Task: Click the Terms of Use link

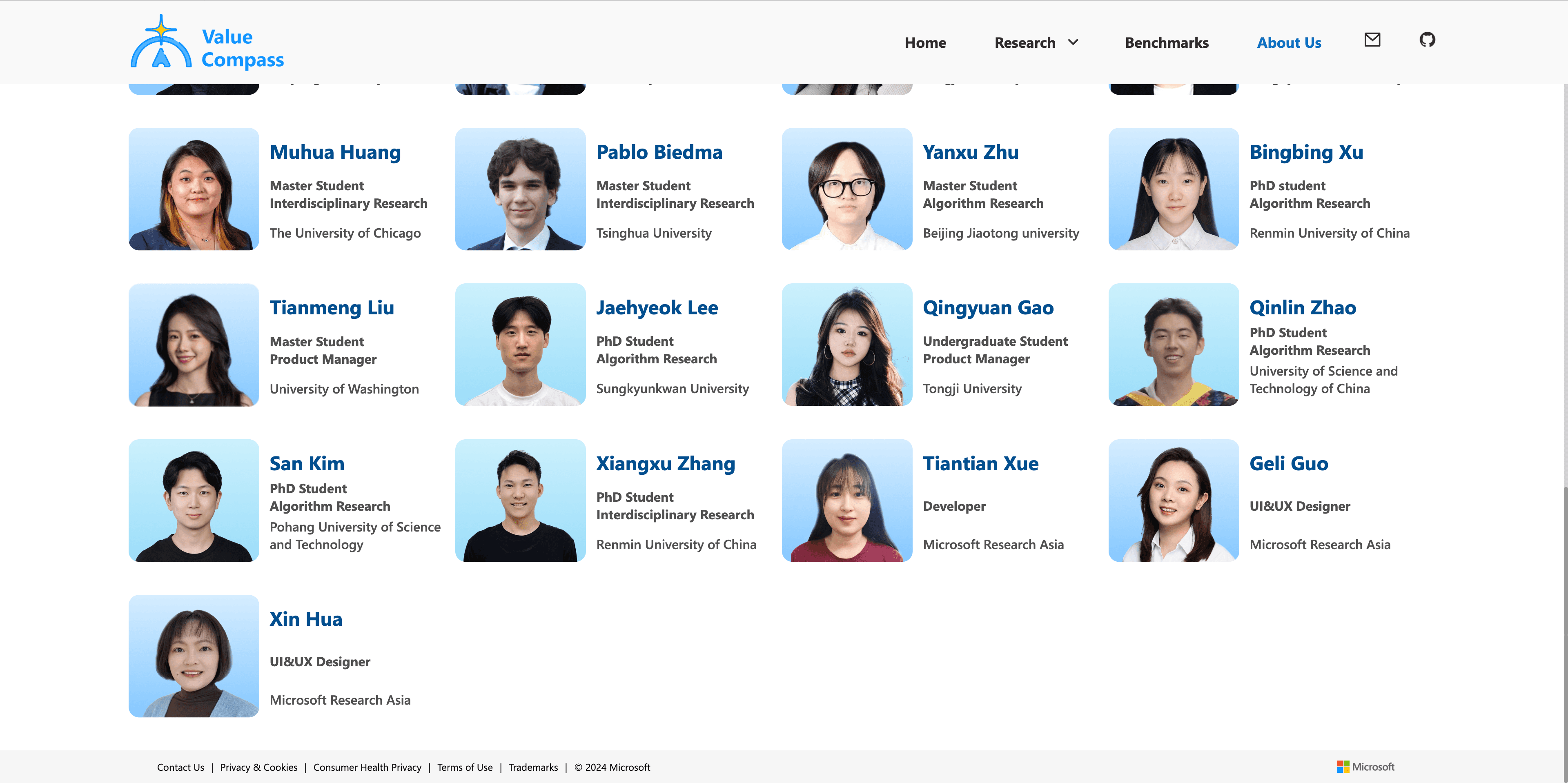Action: click(x=464, y=767)
